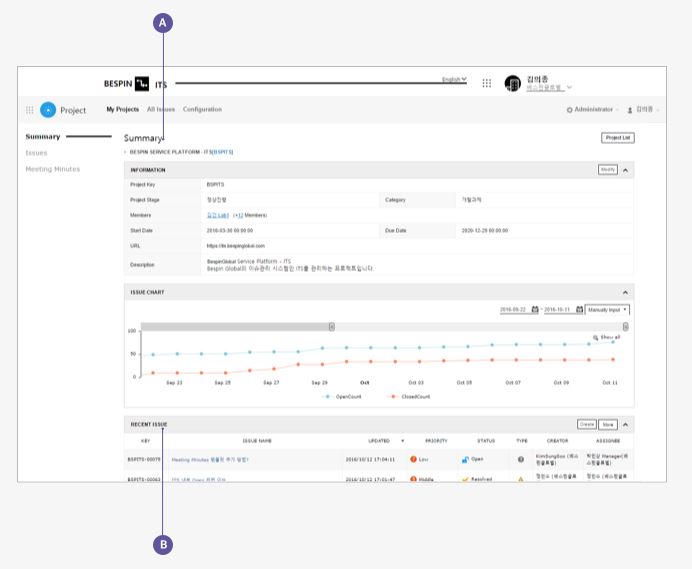Open the Administrator dropdown menu
Image resolution: width=692 pixels, height=569 pixels.
[593, 109]
